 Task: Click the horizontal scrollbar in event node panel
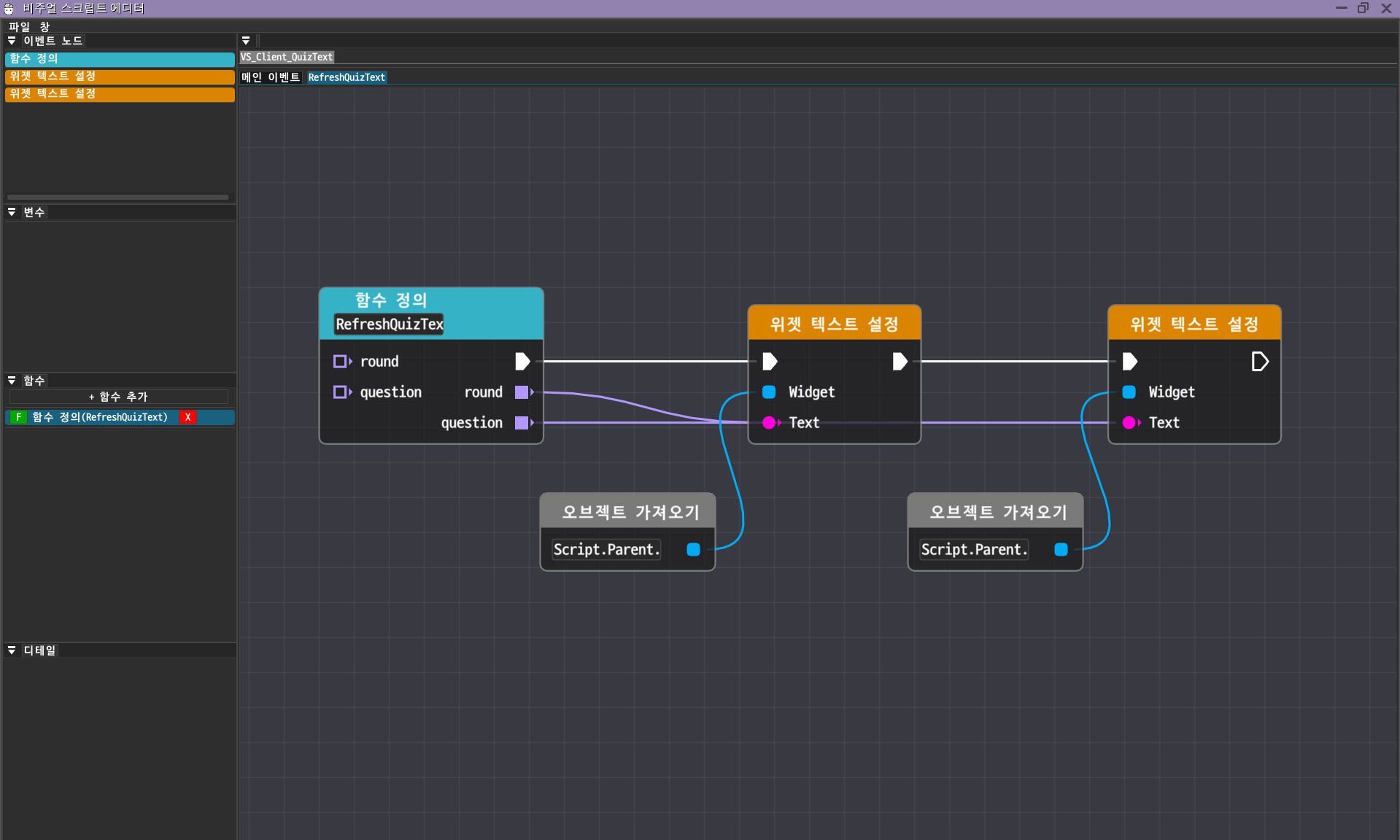pyautogui.click(x=117, y=197)
